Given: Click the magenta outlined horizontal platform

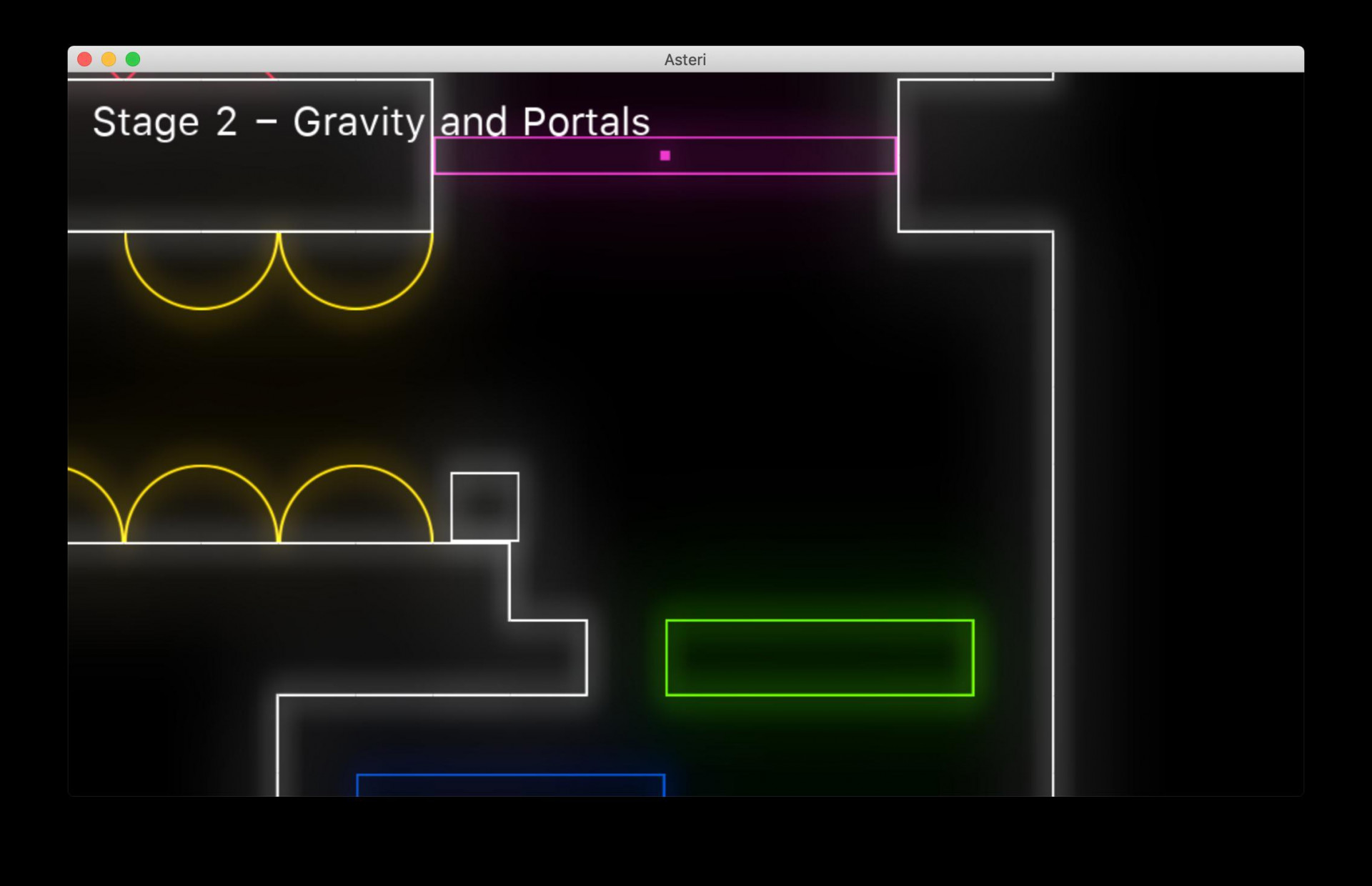Looking at the screenshot, I should click(665, 155).
